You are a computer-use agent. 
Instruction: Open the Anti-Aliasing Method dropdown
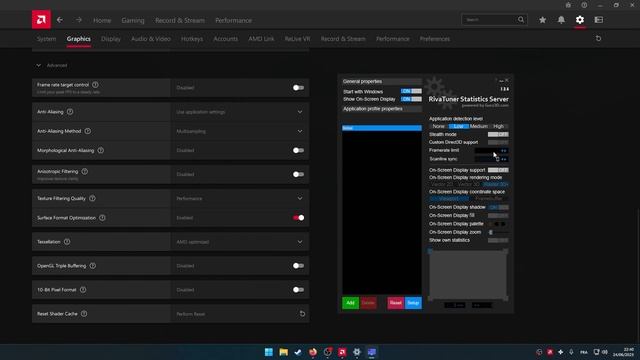300,131
